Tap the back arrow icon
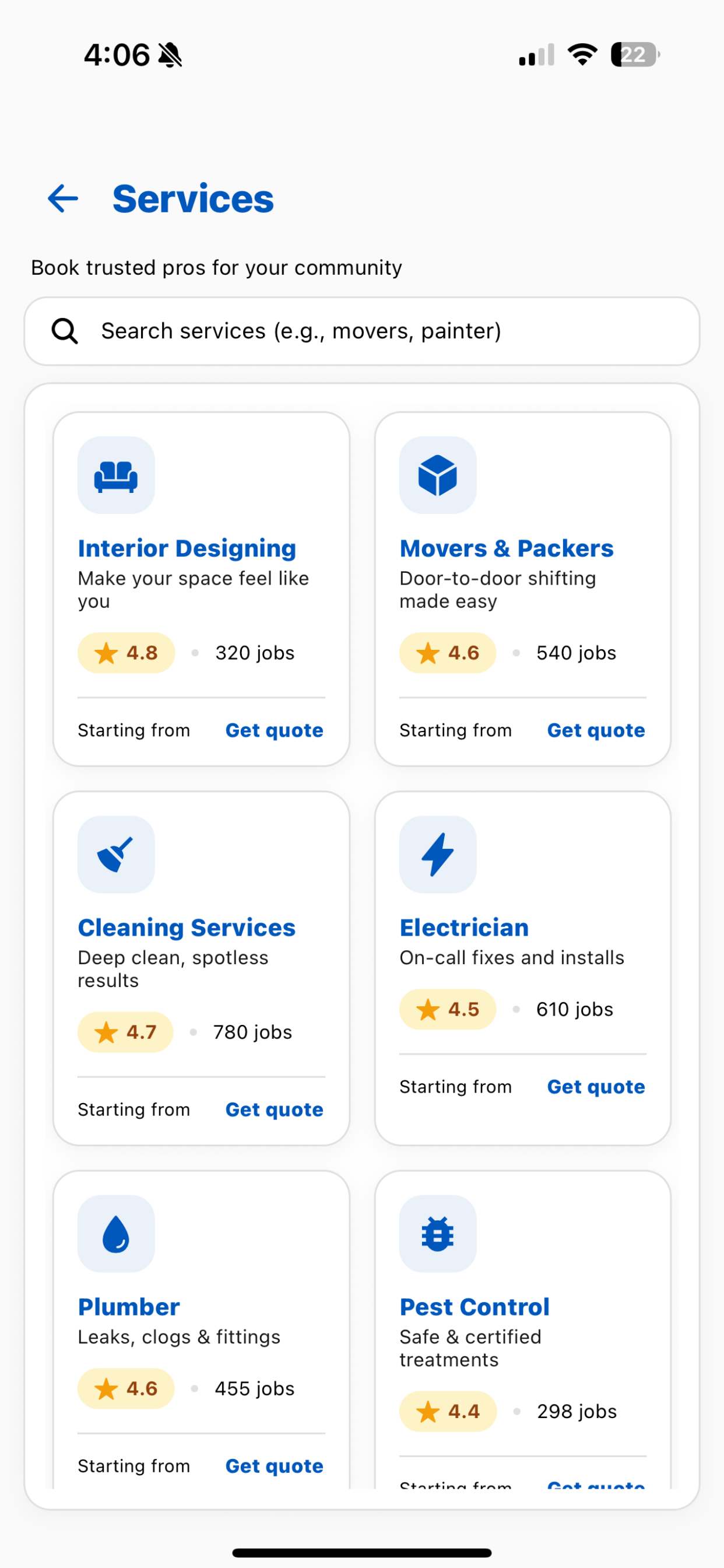The height and width of the screenshot is (1568, 724). (x=64, y=198)
